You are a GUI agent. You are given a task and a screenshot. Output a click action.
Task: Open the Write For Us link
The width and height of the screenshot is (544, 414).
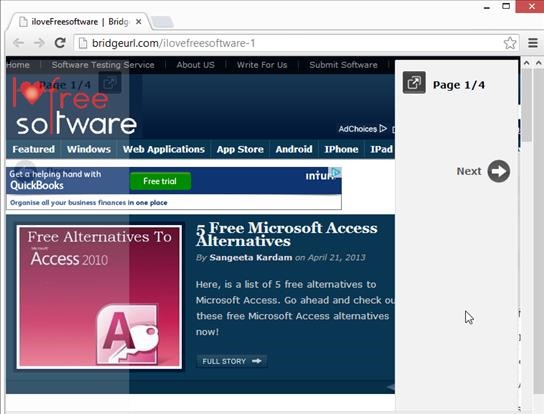[262, 65]
